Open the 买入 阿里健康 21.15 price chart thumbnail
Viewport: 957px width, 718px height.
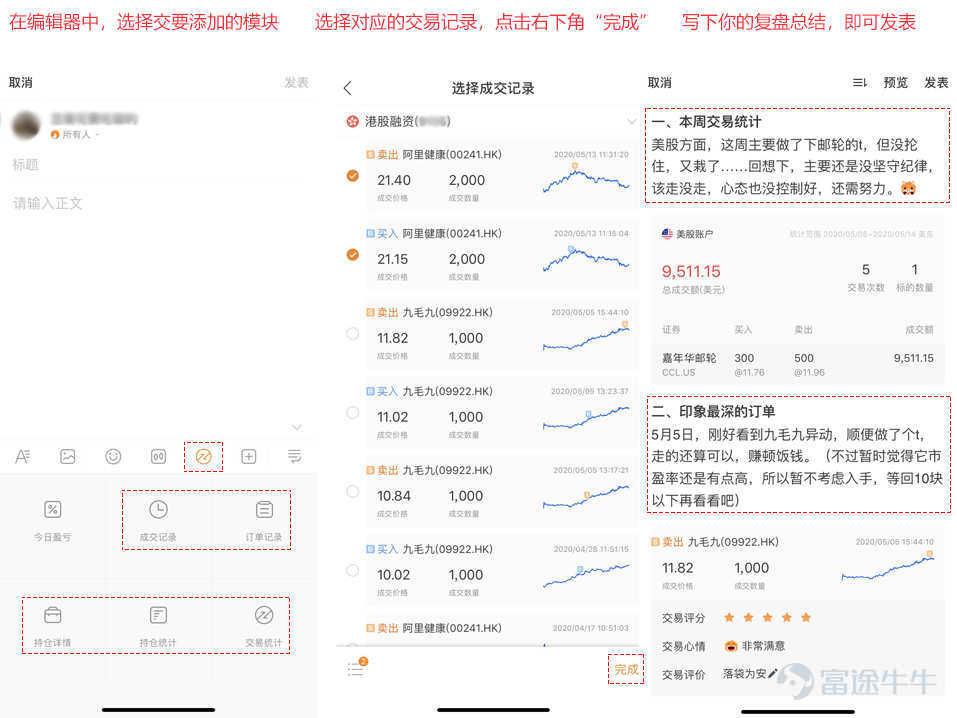click(586, 258)
